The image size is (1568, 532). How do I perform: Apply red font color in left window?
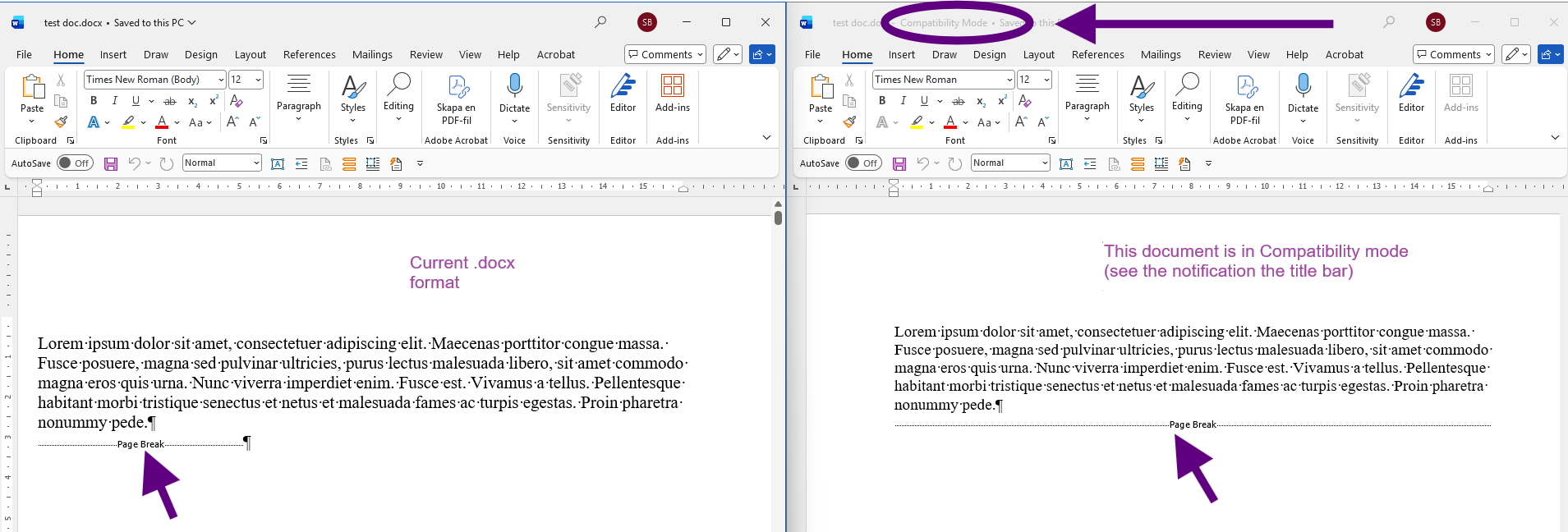tap(162, 122)
